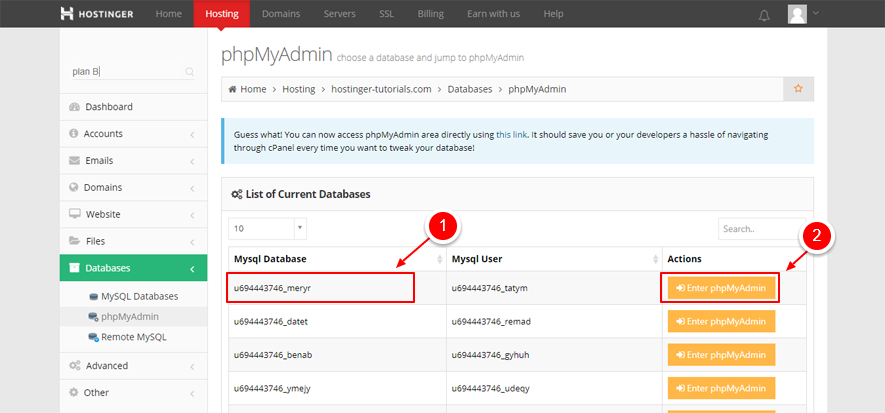885x413 pixels.
Task: Open Remote MySQL in sidebar
Action: [x=134, y=337]
